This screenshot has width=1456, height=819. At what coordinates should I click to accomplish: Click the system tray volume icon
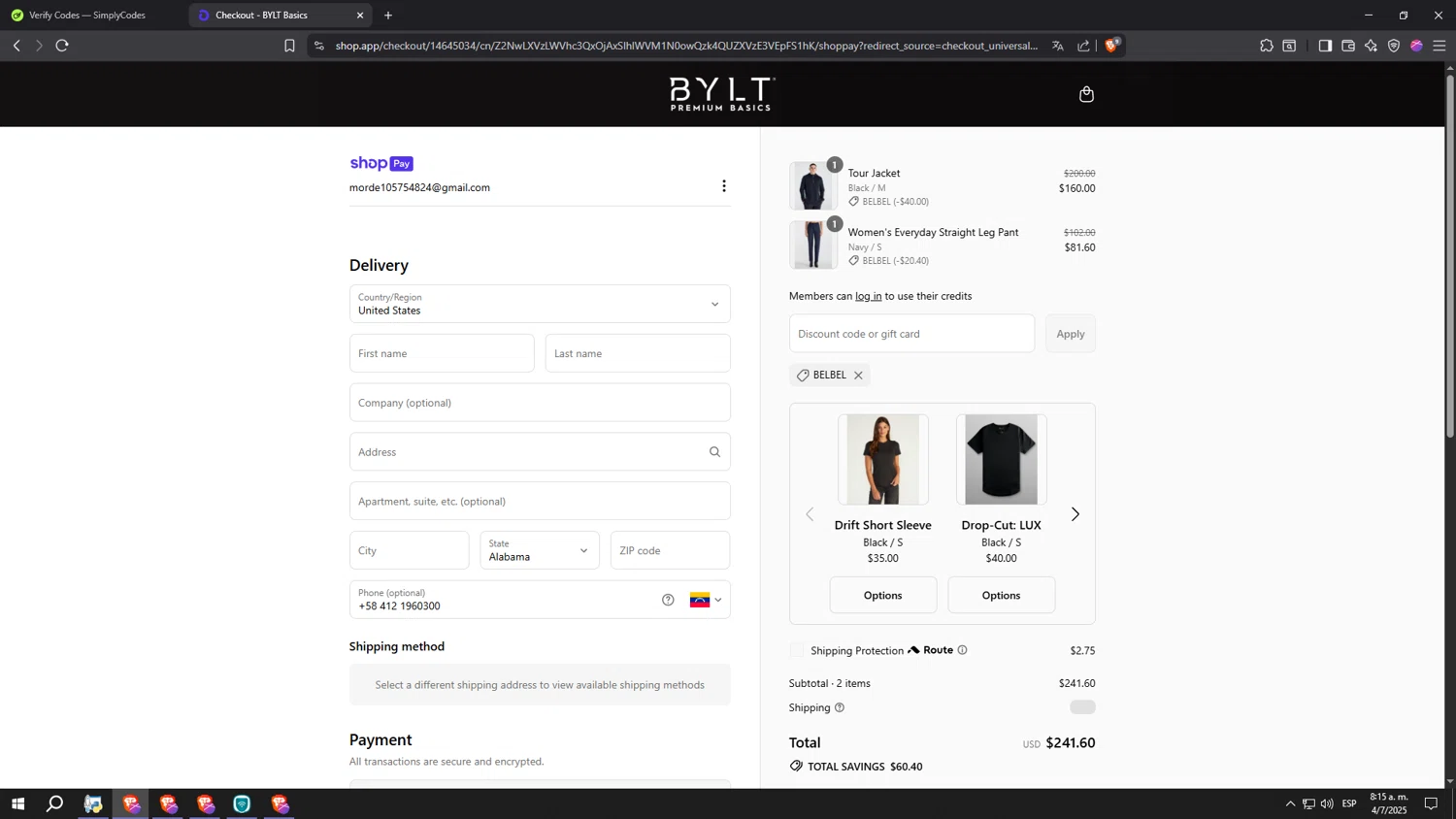pyautogui.click(x=1327, y=803)
